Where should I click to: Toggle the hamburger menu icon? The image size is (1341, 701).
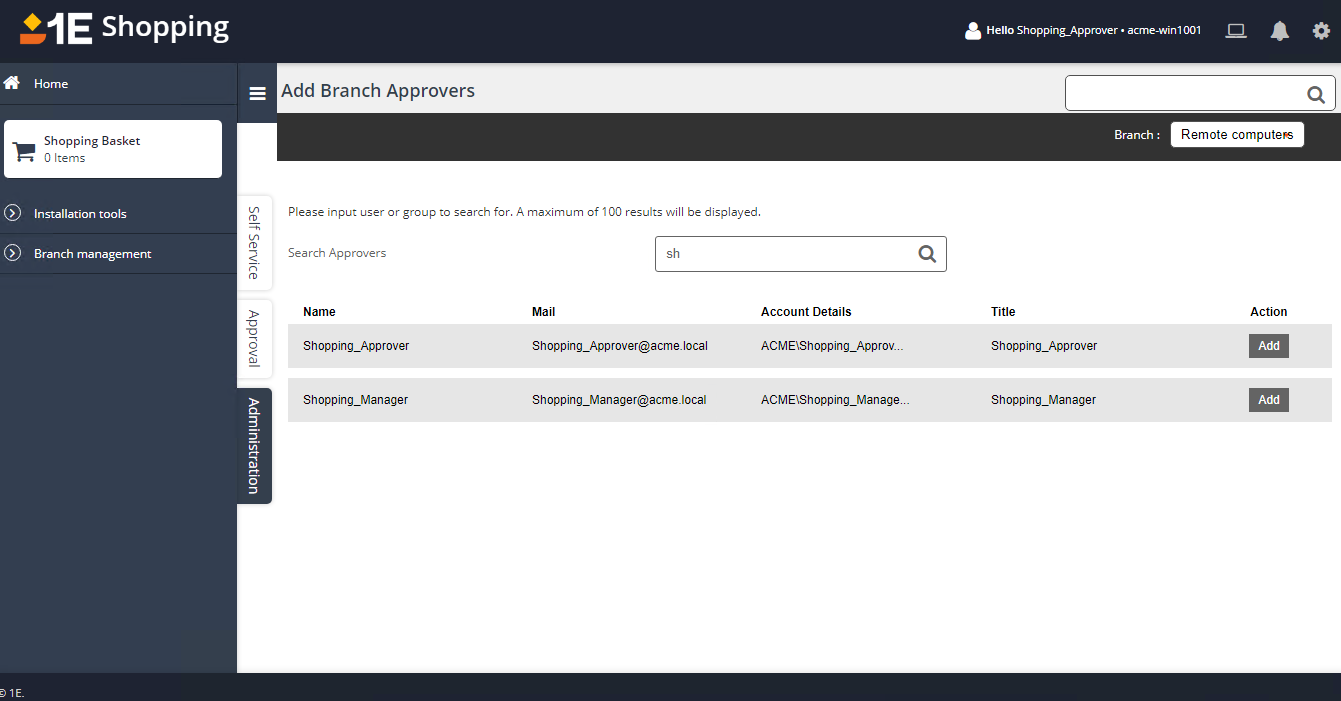tap(257, 93)
